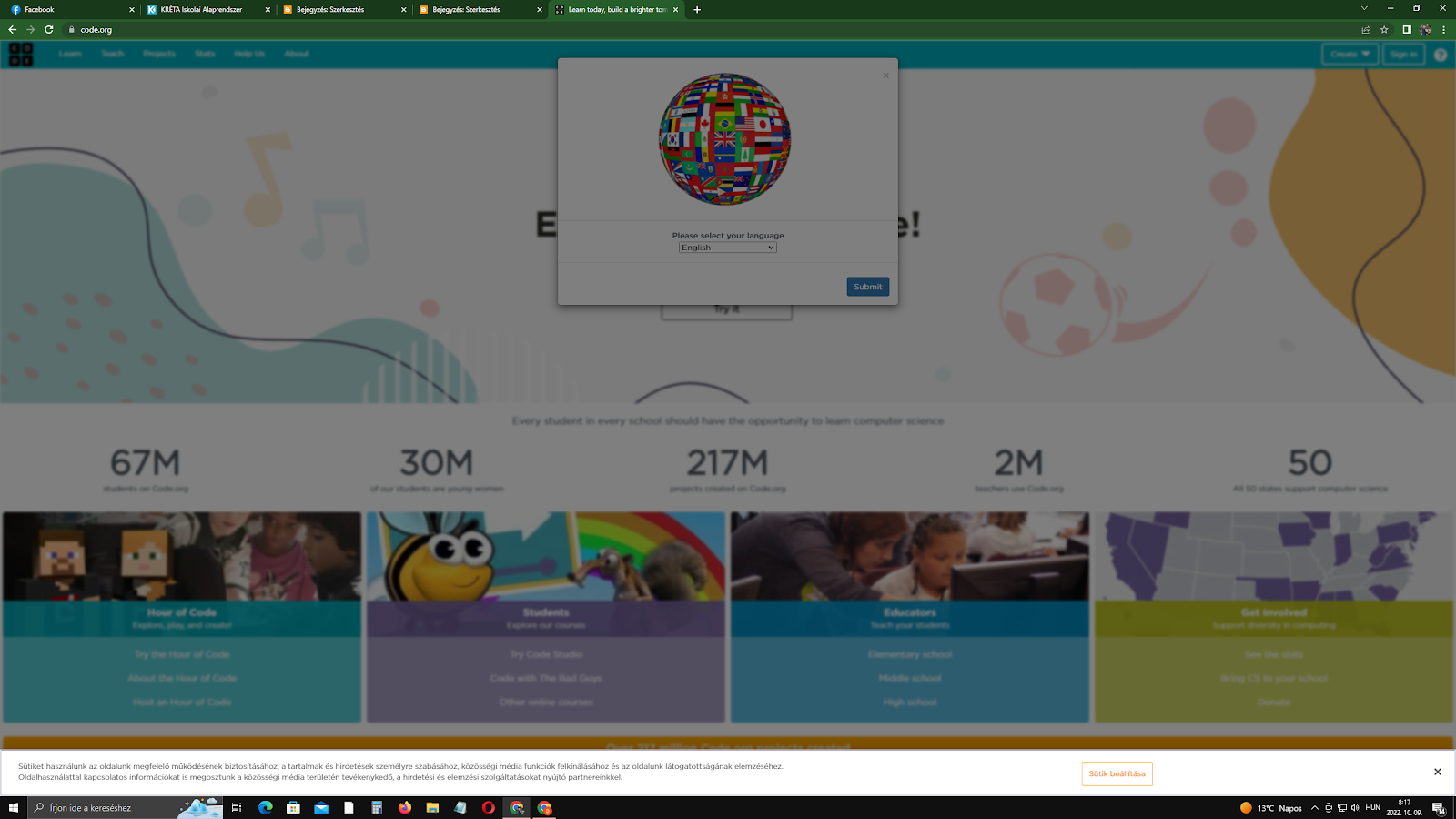
Task: Click the HUN keyboard language indicator
Action: [1373, 807]
